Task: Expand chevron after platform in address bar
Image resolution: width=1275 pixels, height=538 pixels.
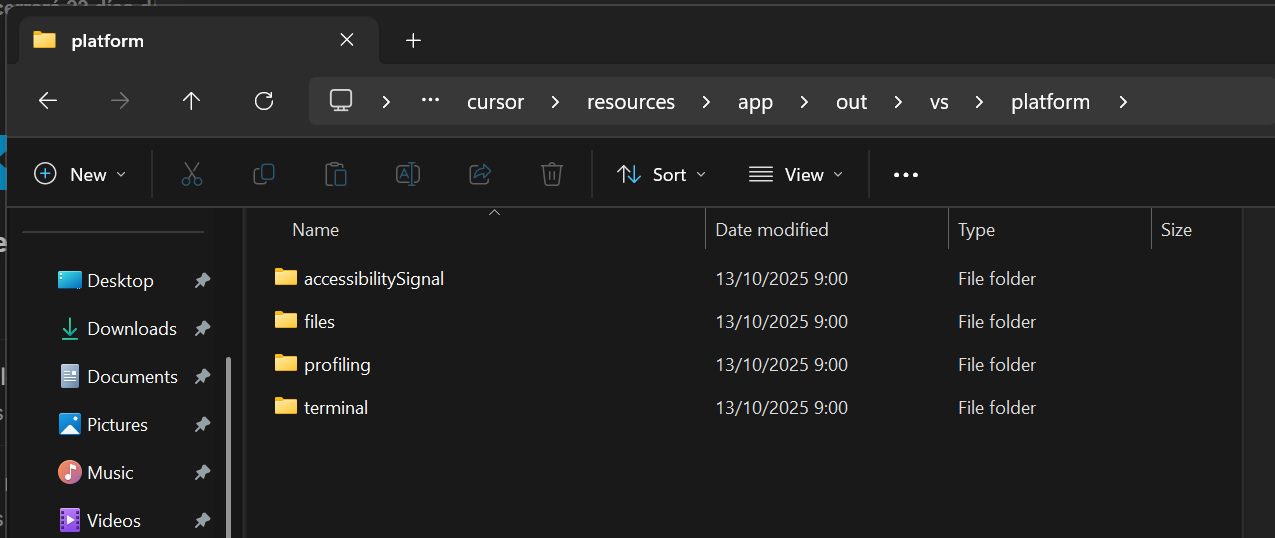Action: click(x=1123, y=102)
